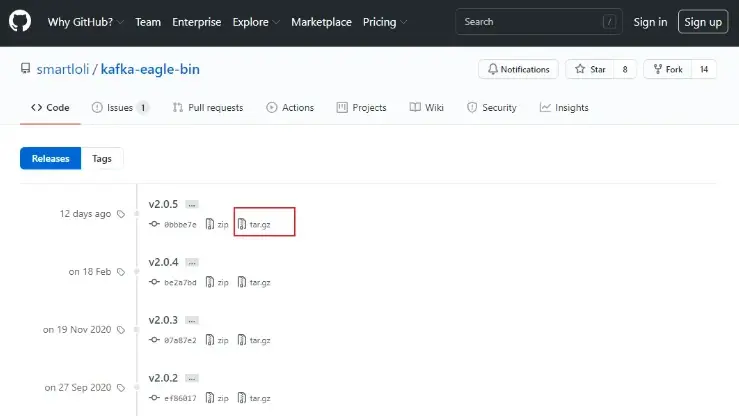
Task: Click the tag icon beside 12 days ago
Action: click(121, 214)
